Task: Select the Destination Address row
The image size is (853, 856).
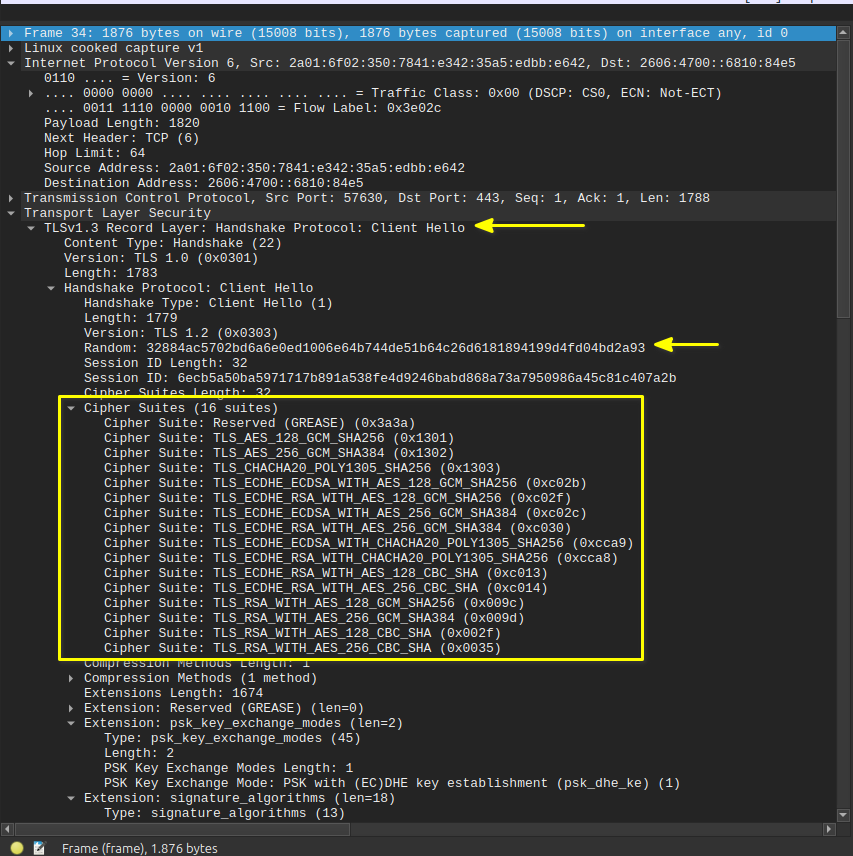Action: [x=204, y=183]
